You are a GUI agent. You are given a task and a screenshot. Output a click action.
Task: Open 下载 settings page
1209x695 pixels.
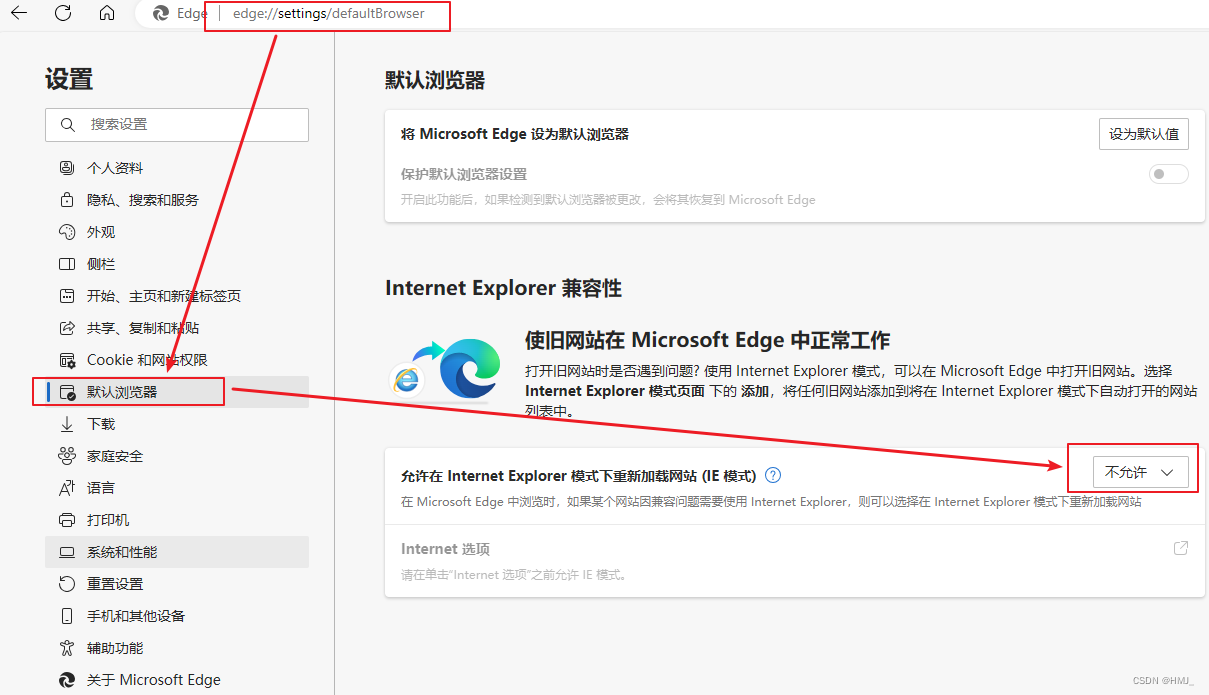point(177,424)
